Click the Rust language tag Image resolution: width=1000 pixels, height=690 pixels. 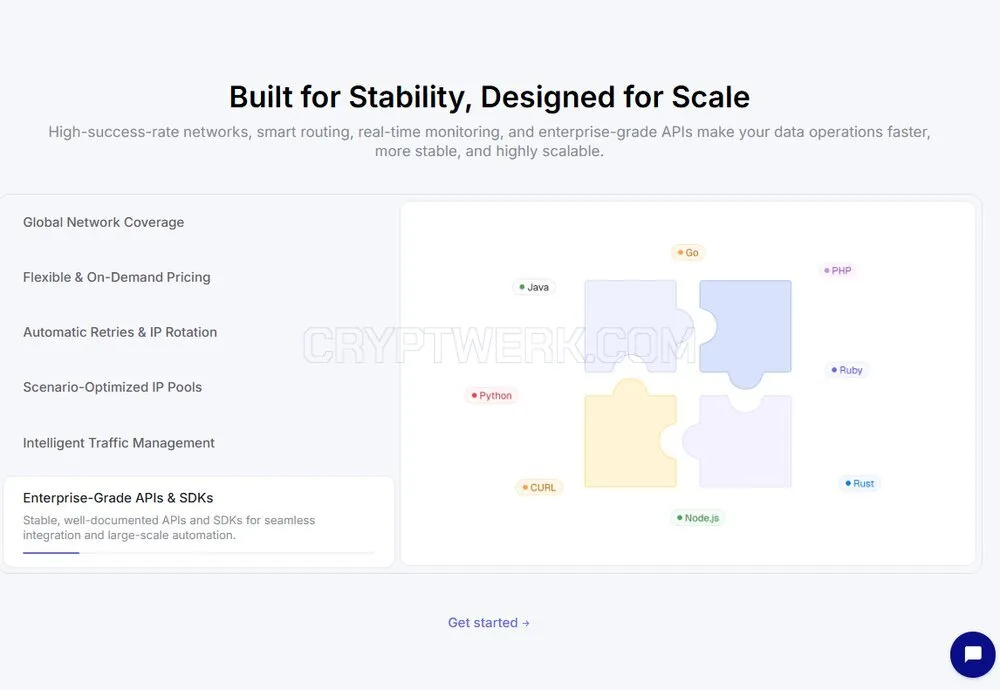[x=859, y=483]
